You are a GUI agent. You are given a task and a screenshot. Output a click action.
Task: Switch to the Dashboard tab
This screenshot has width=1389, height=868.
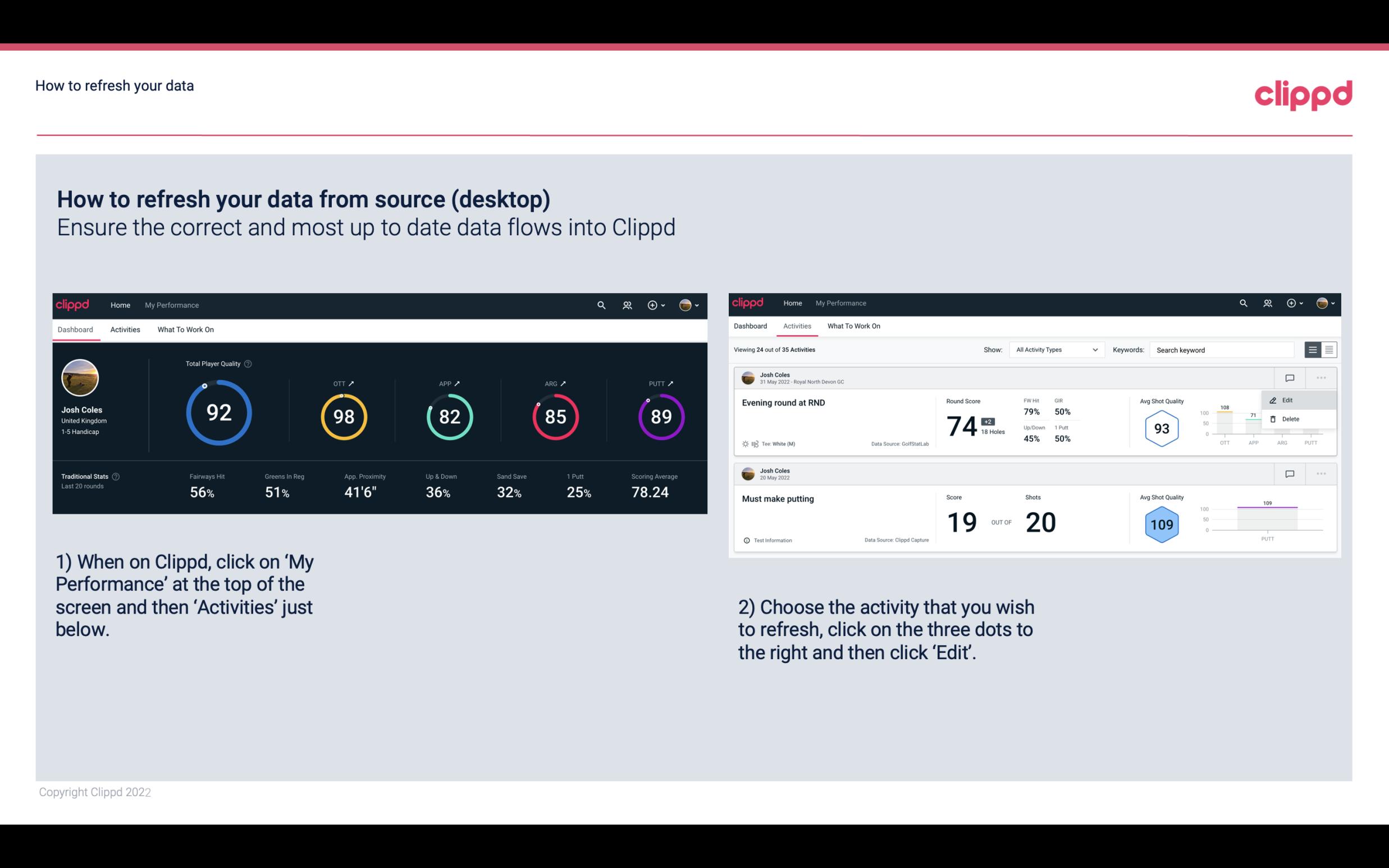[750, 325]
